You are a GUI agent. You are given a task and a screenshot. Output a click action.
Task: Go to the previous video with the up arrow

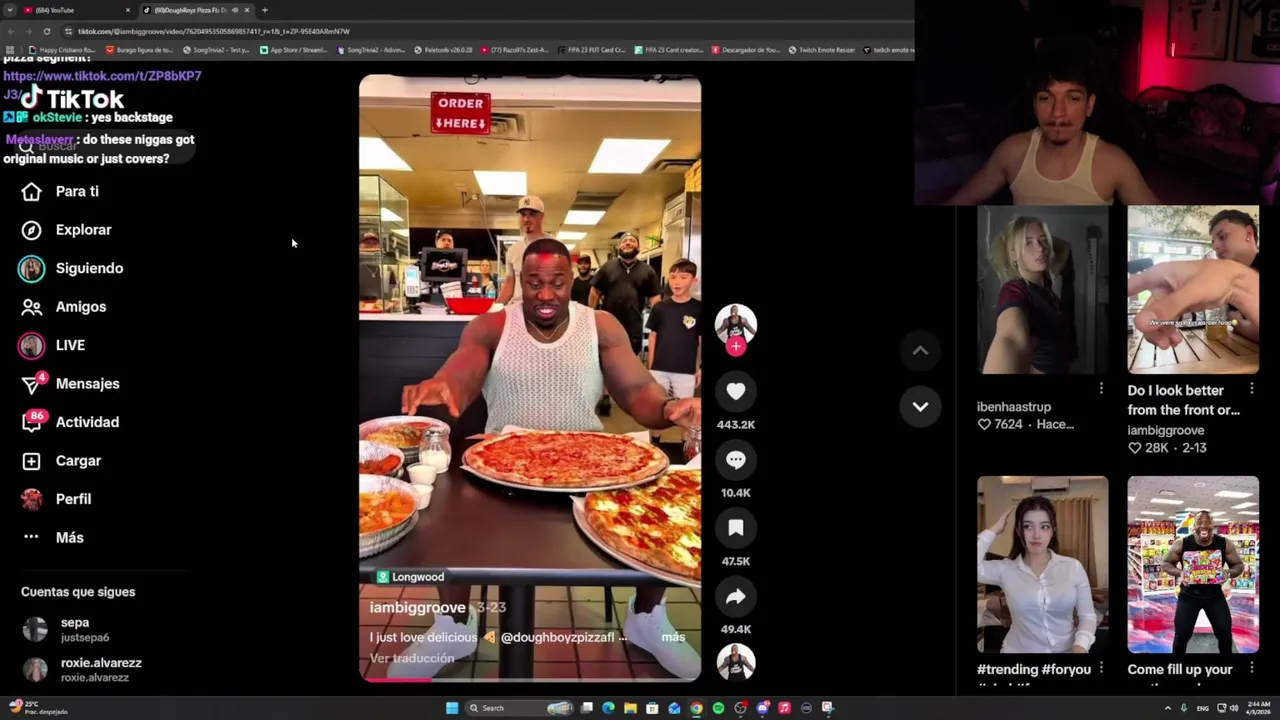(920, 350)
